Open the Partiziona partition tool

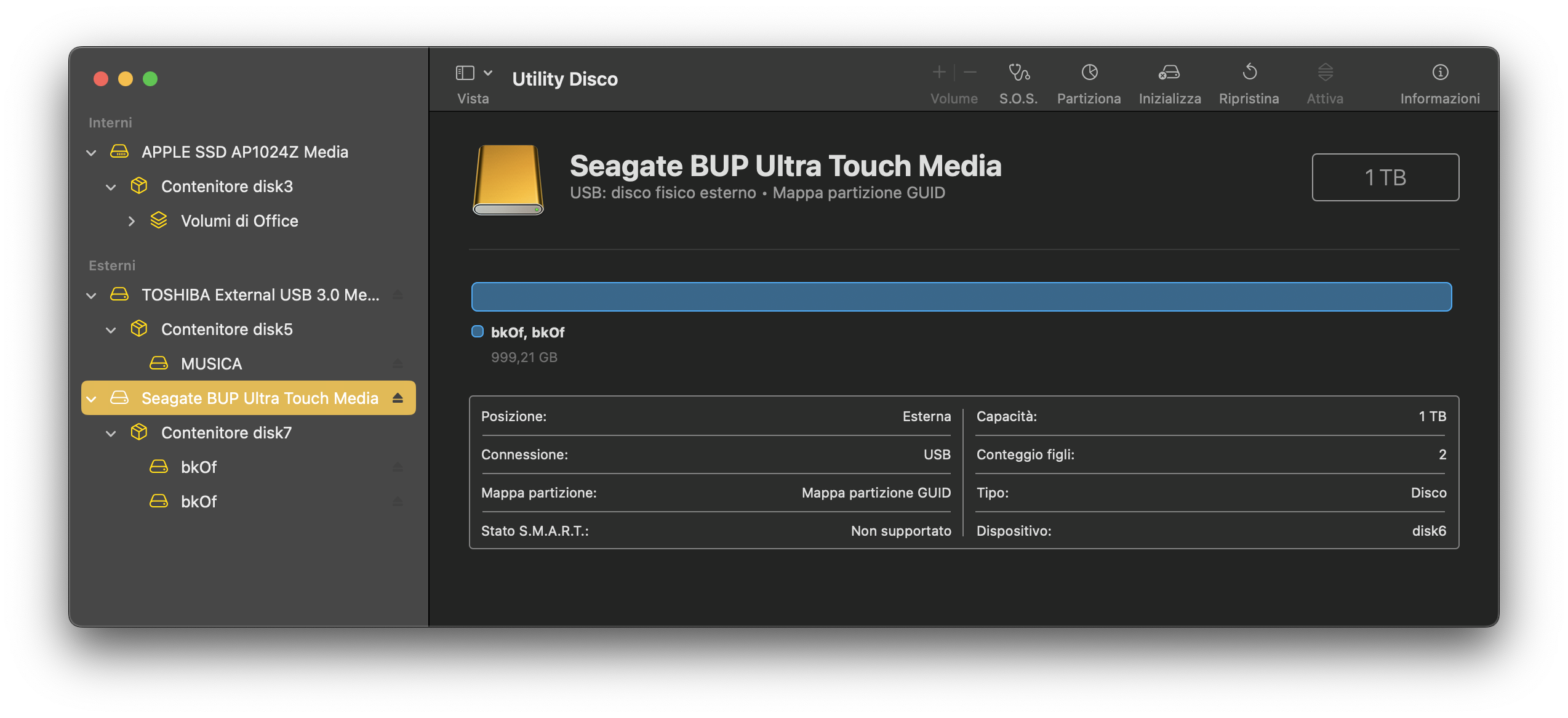(1089, 73)
